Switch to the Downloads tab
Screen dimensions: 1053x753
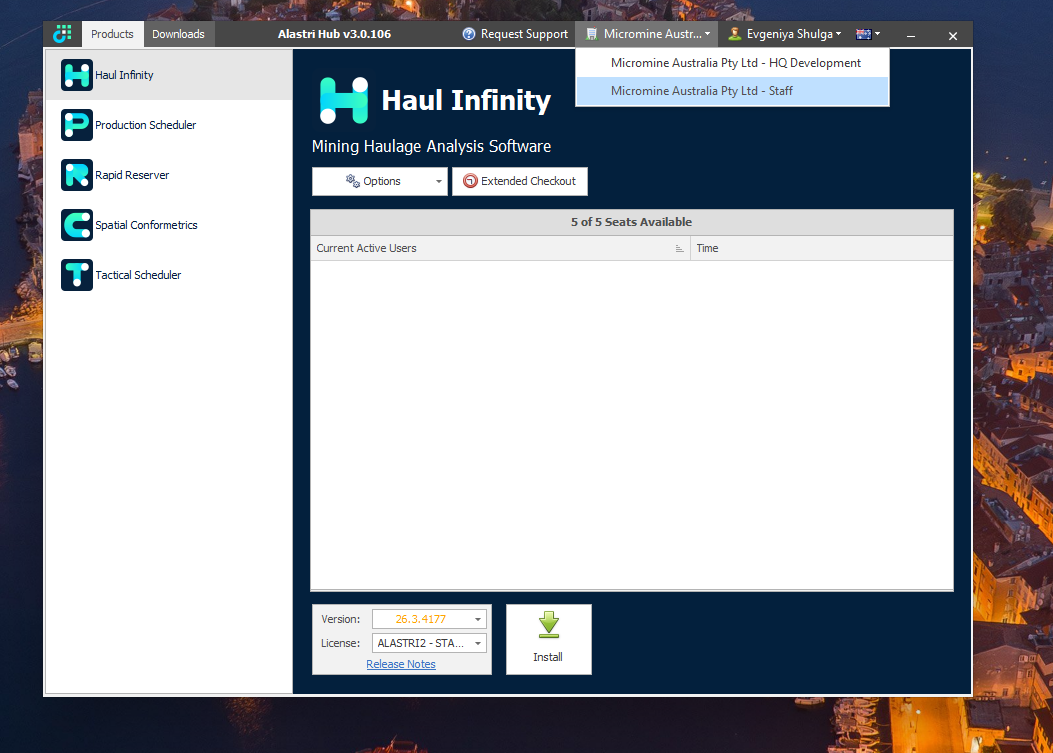tap(178, 34)
